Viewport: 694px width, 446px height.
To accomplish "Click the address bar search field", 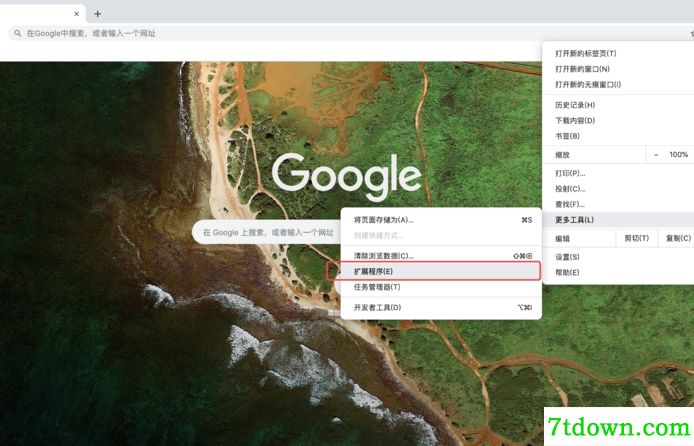I will (x=350, y=33).
